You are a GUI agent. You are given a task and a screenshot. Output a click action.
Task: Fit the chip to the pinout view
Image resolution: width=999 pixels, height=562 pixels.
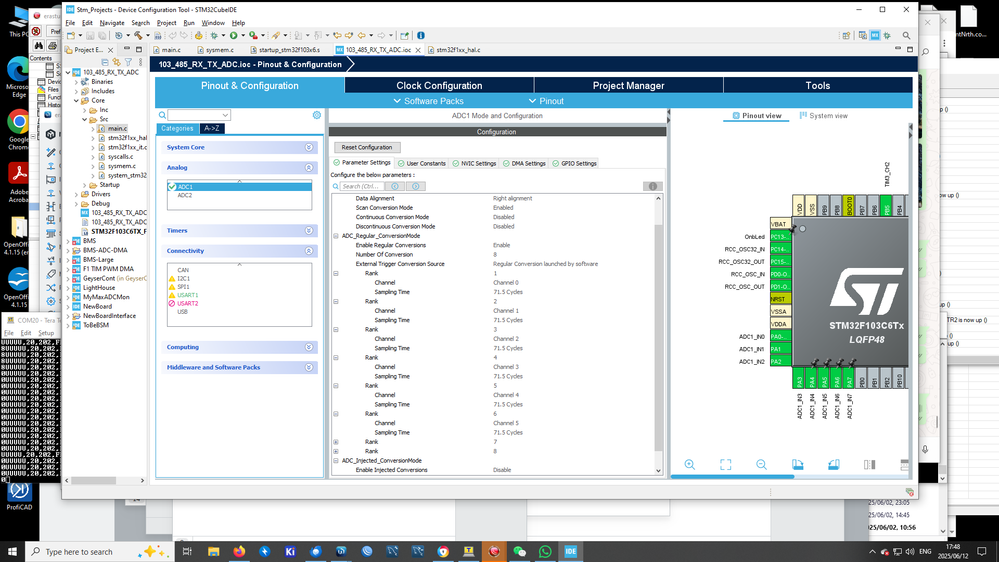coord(726,465)
